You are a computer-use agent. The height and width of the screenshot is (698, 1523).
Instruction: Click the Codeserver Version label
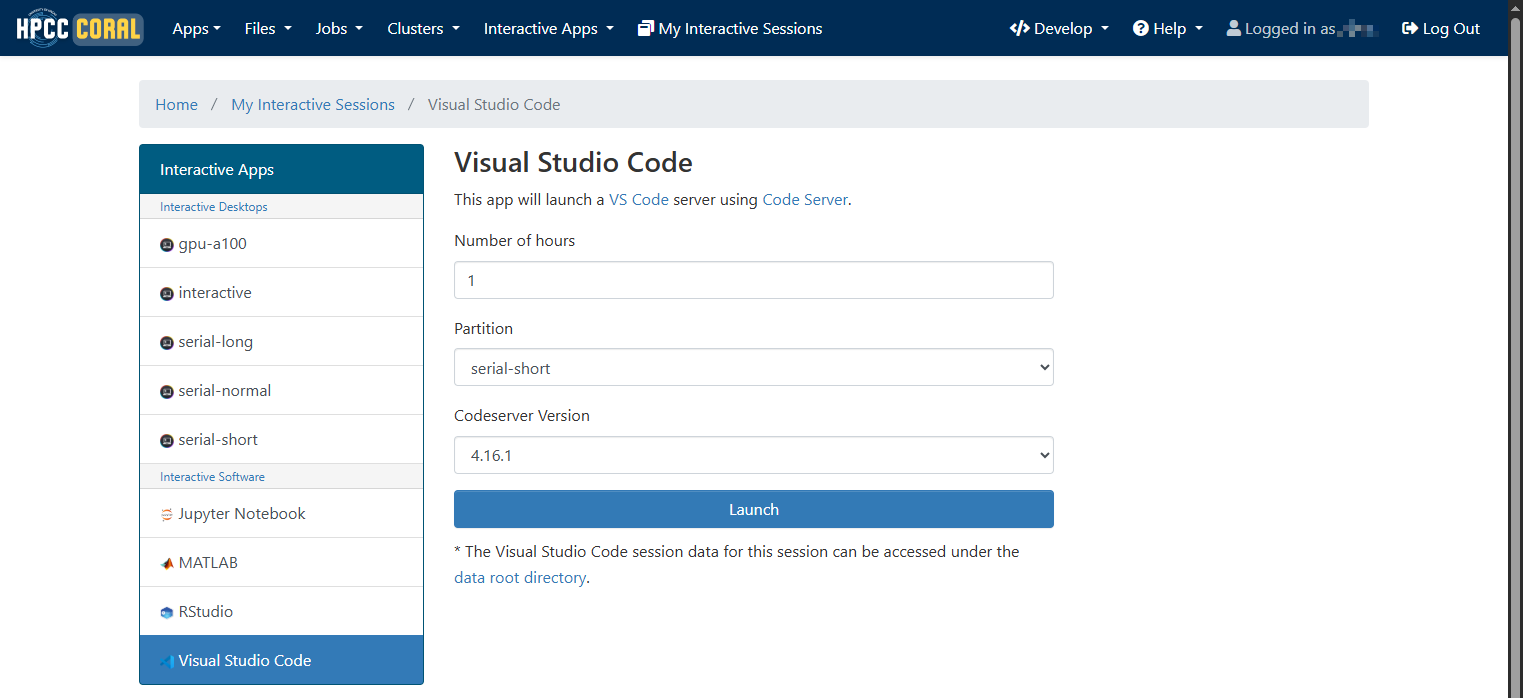522,415
